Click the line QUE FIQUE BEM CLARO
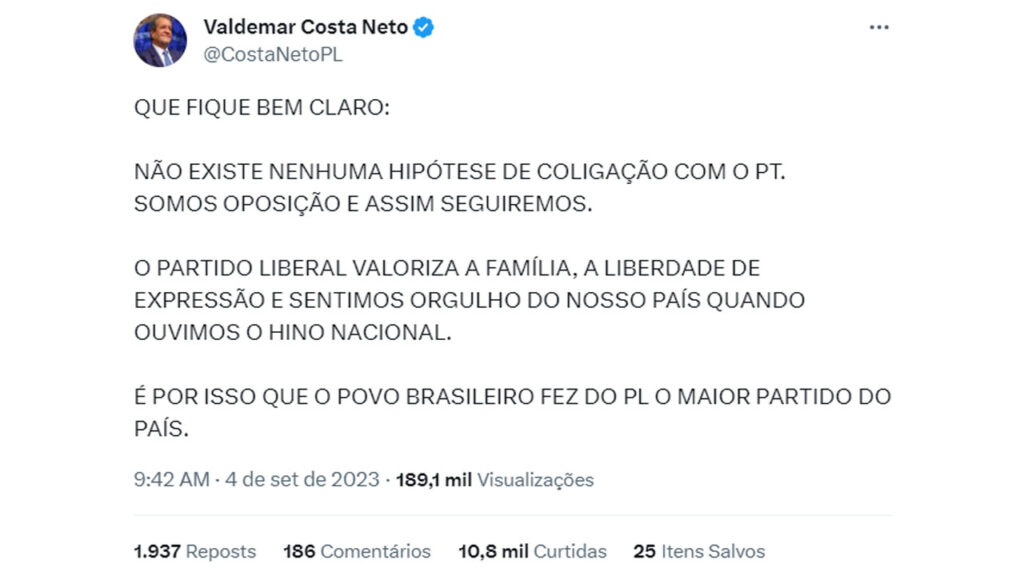The width and height of the screenshot is (1024, 576). (260, 107)
